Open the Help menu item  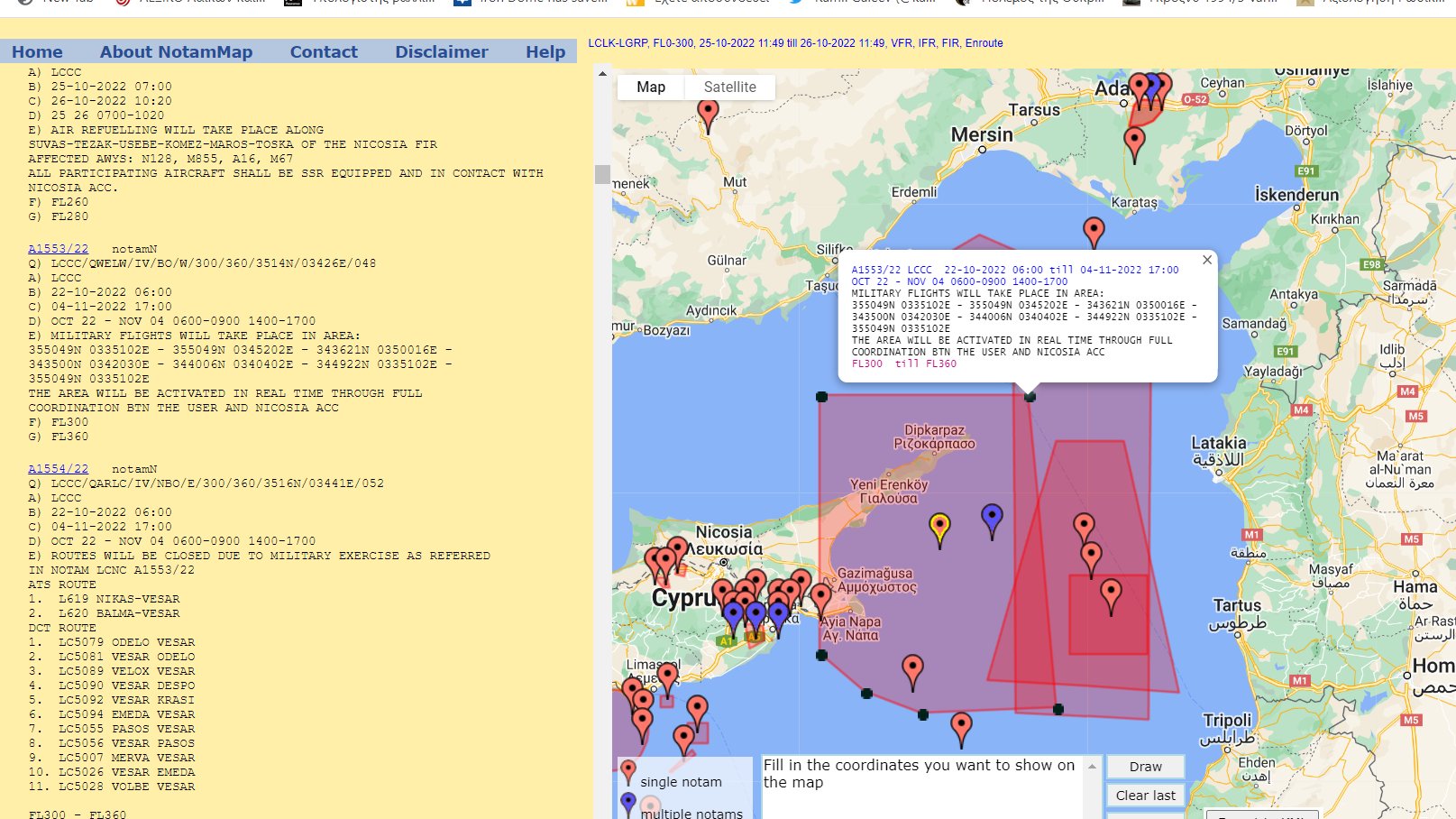[x=545, y=52]
